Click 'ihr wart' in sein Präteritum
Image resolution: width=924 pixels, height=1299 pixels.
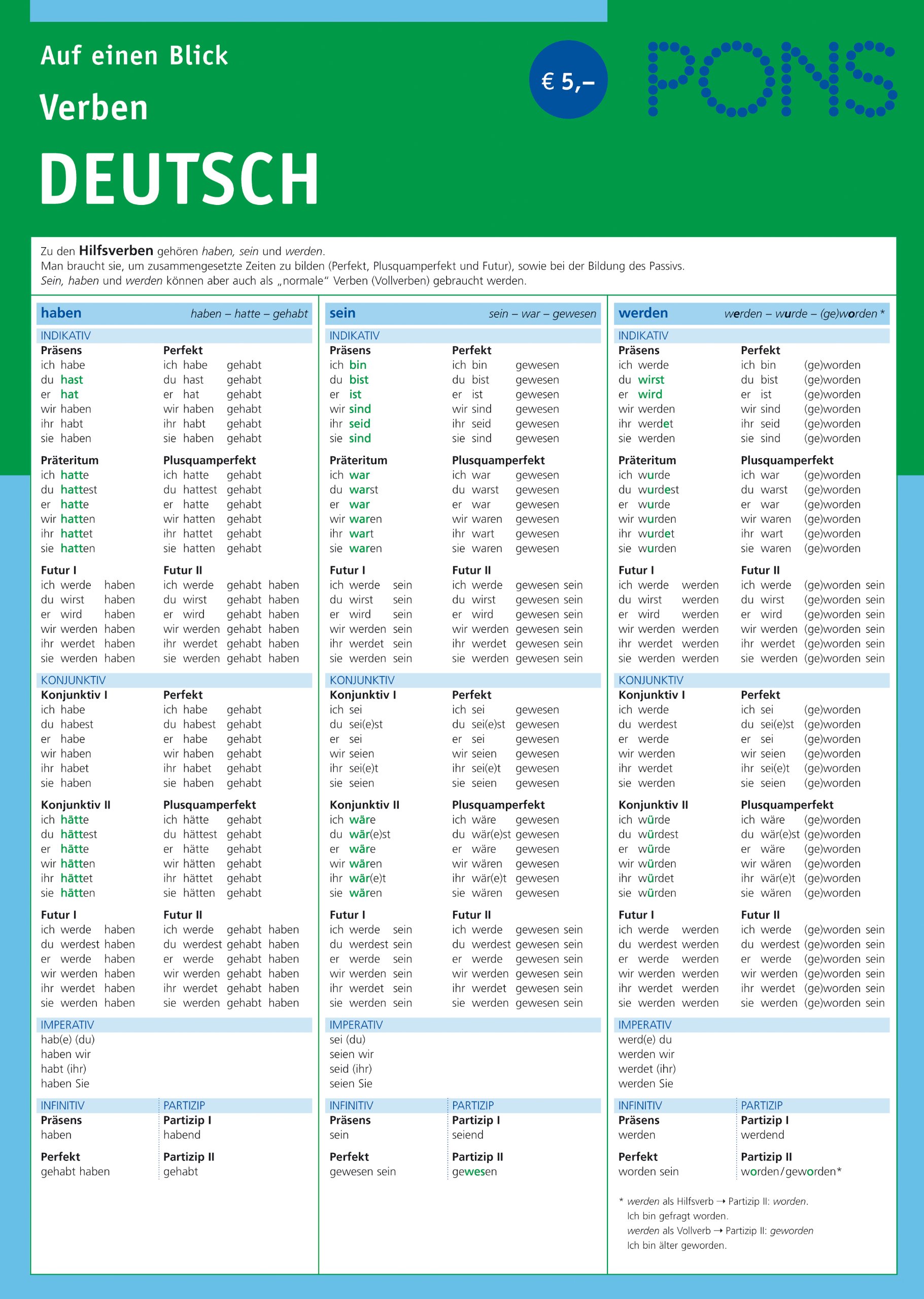[x=352, y=534]
